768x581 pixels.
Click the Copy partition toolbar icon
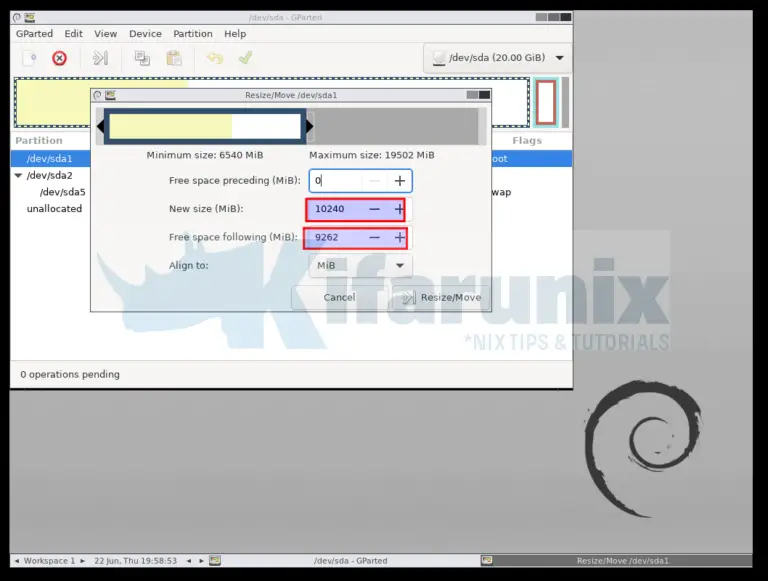coord(142,58)
